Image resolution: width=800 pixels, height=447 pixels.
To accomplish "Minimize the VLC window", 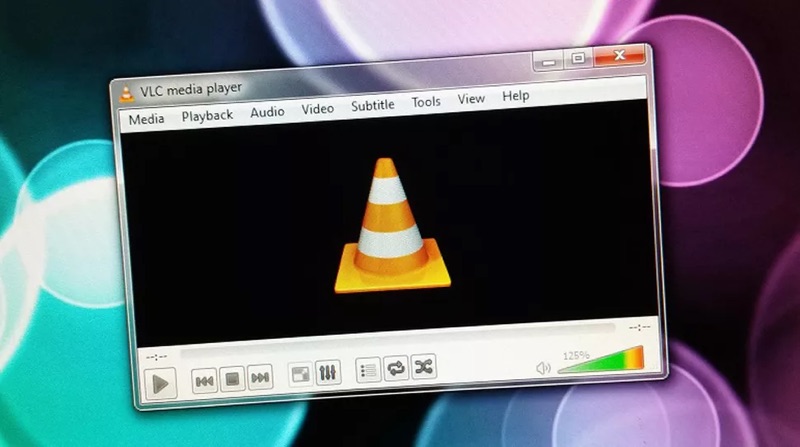I will pos(548,62).
